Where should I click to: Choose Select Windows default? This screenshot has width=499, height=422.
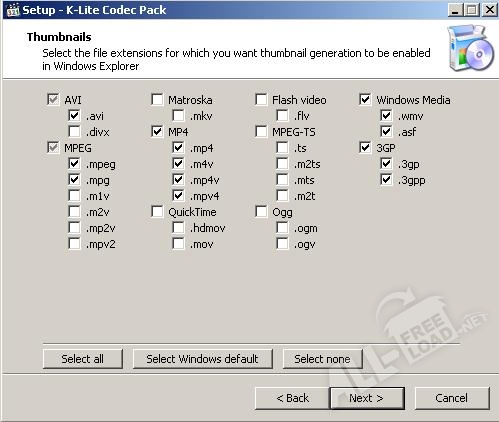tap(203, 359)
